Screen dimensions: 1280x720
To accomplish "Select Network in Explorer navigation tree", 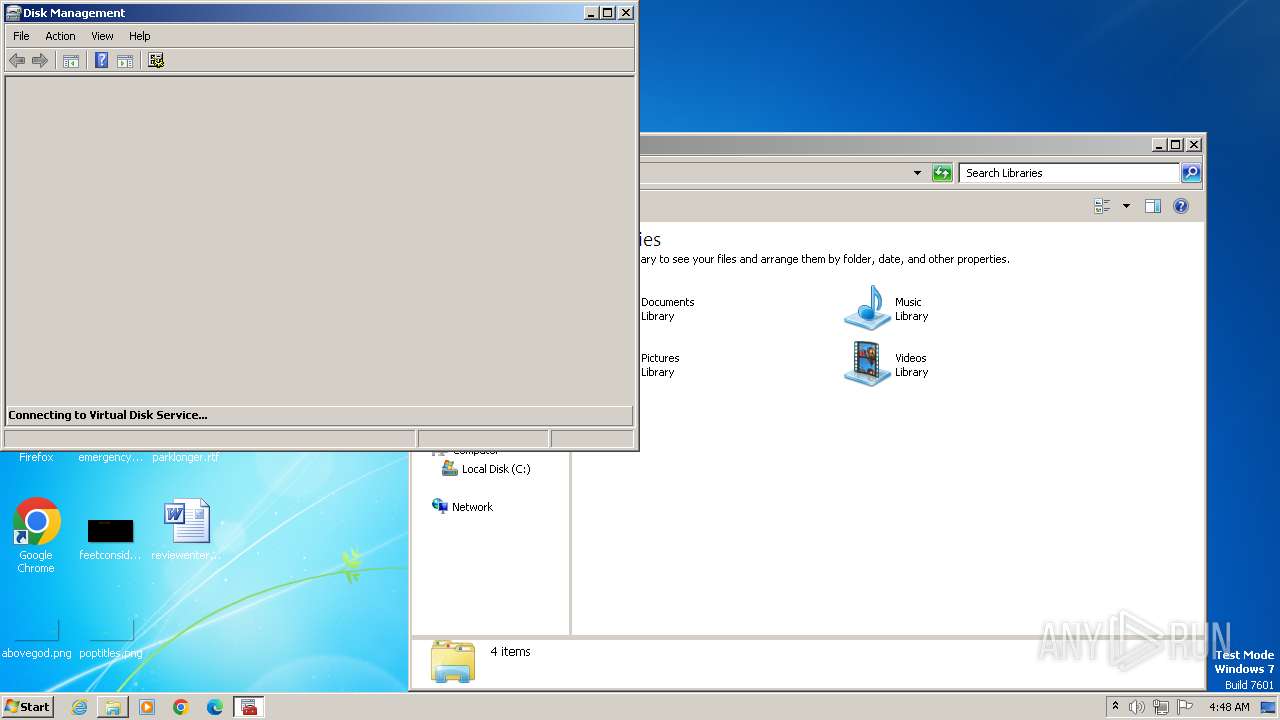I will (x=462, y=507).
